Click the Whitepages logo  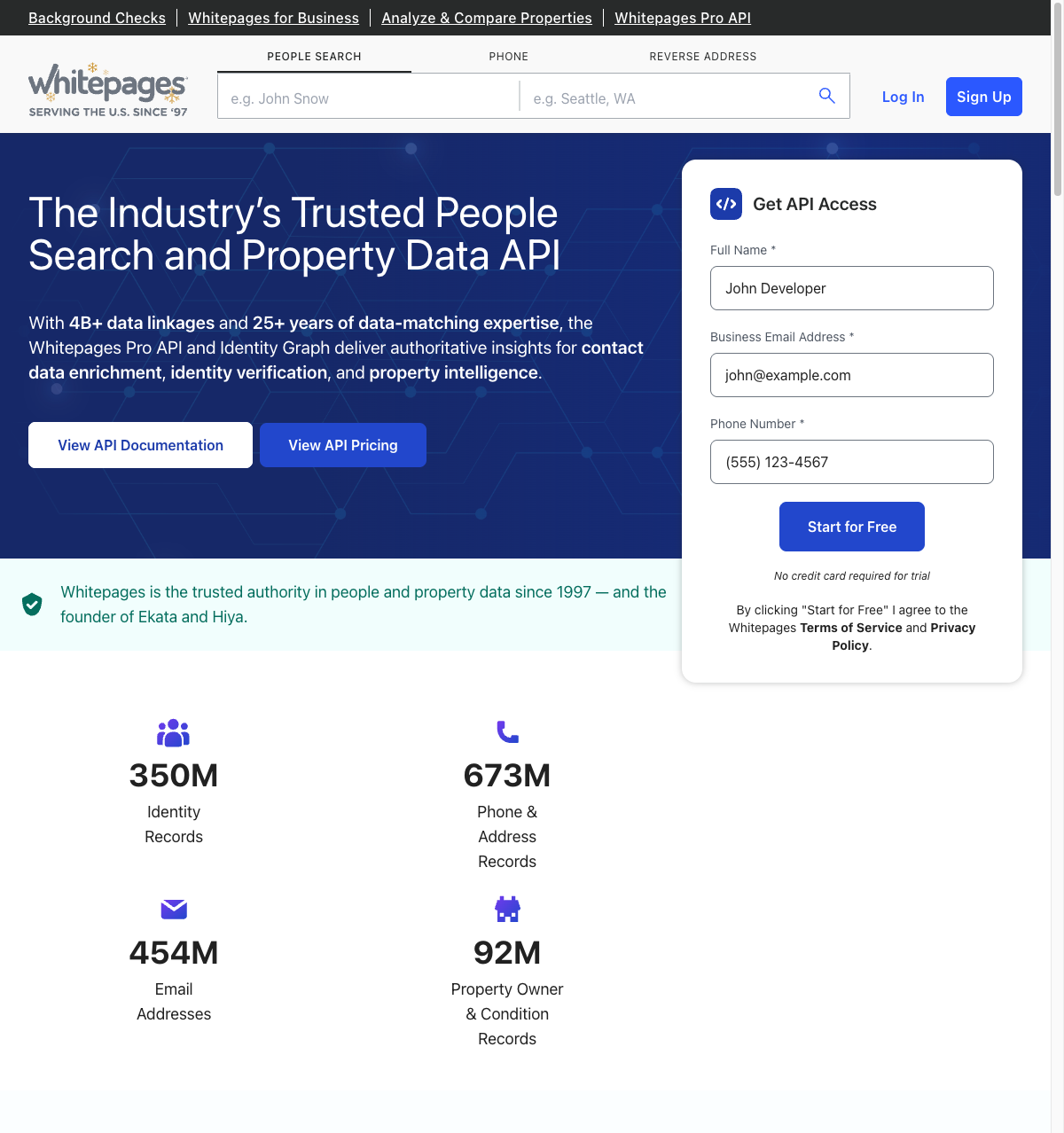tap(108, 90)
